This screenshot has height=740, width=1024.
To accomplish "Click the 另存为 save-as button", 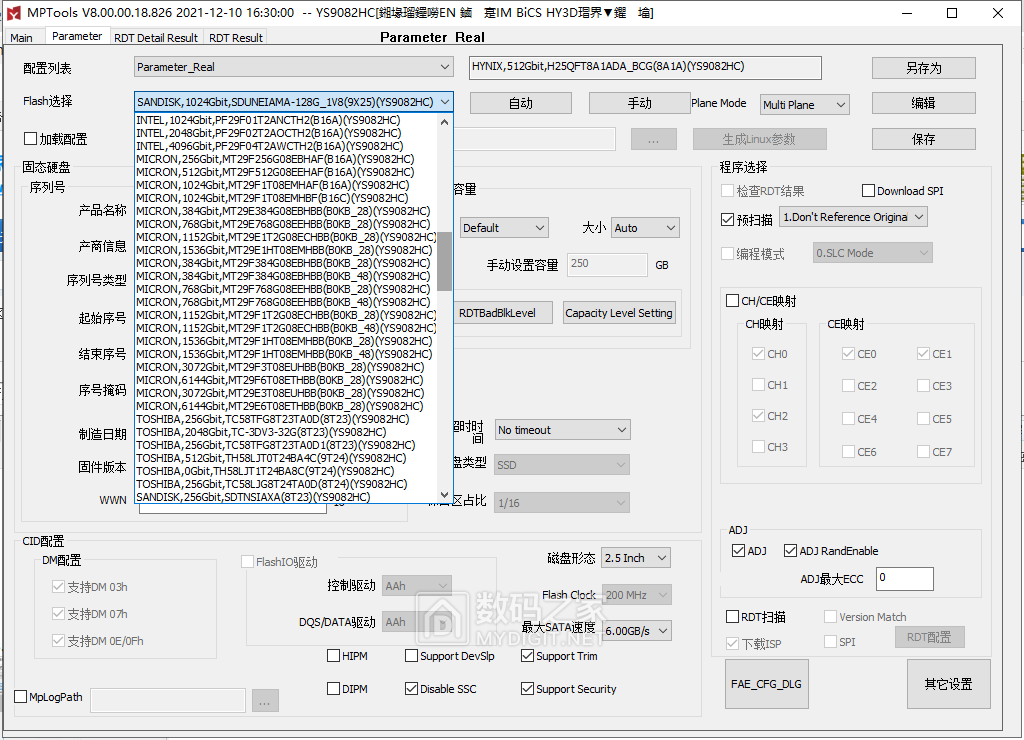I will click(x=921, y=68).
